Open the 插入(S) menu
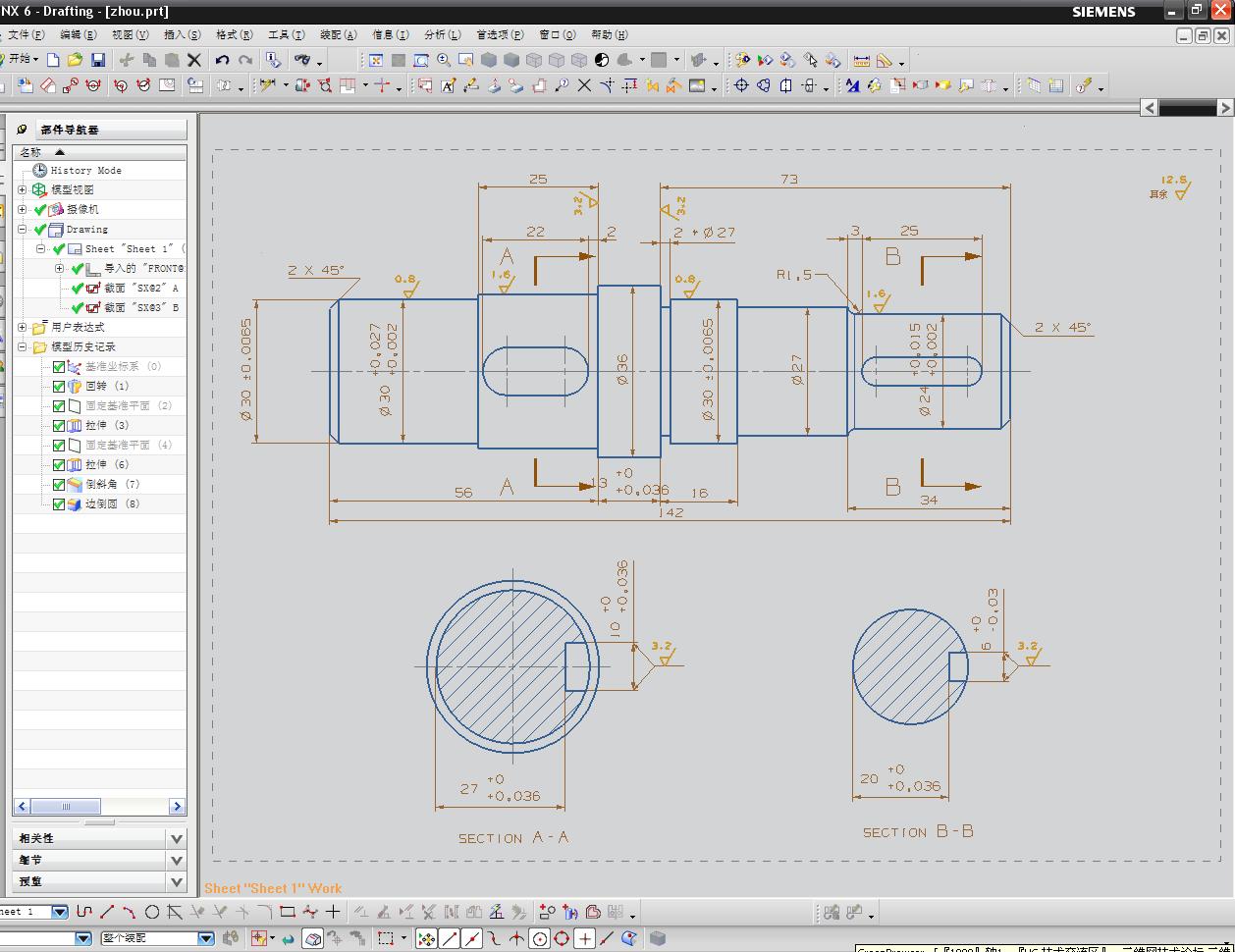Image resolution: width=1235 pixels, height=952 pixels. tap(182, 34)
